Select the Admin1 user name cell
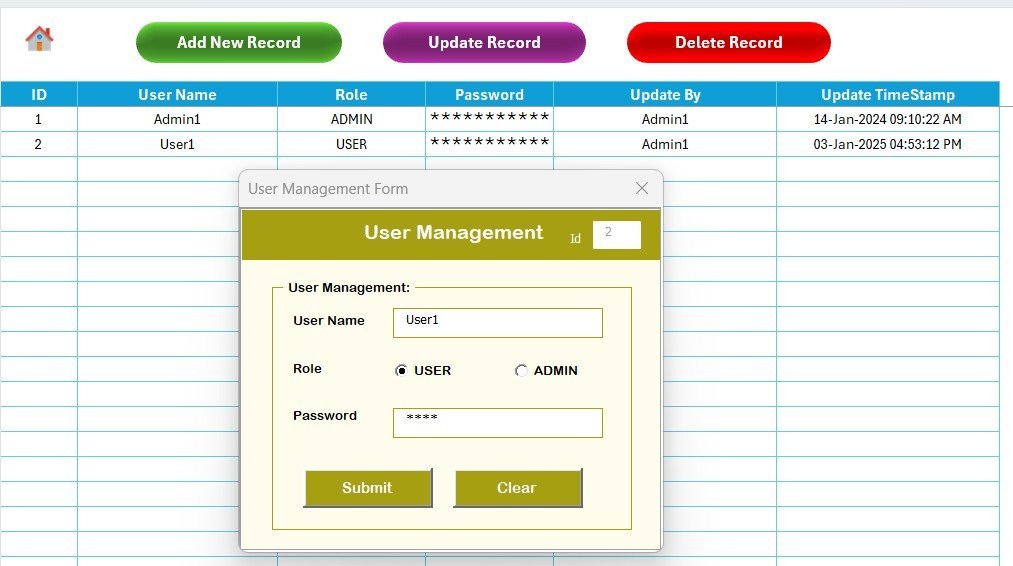This screenshot has height=566, width=1013. 177,120
